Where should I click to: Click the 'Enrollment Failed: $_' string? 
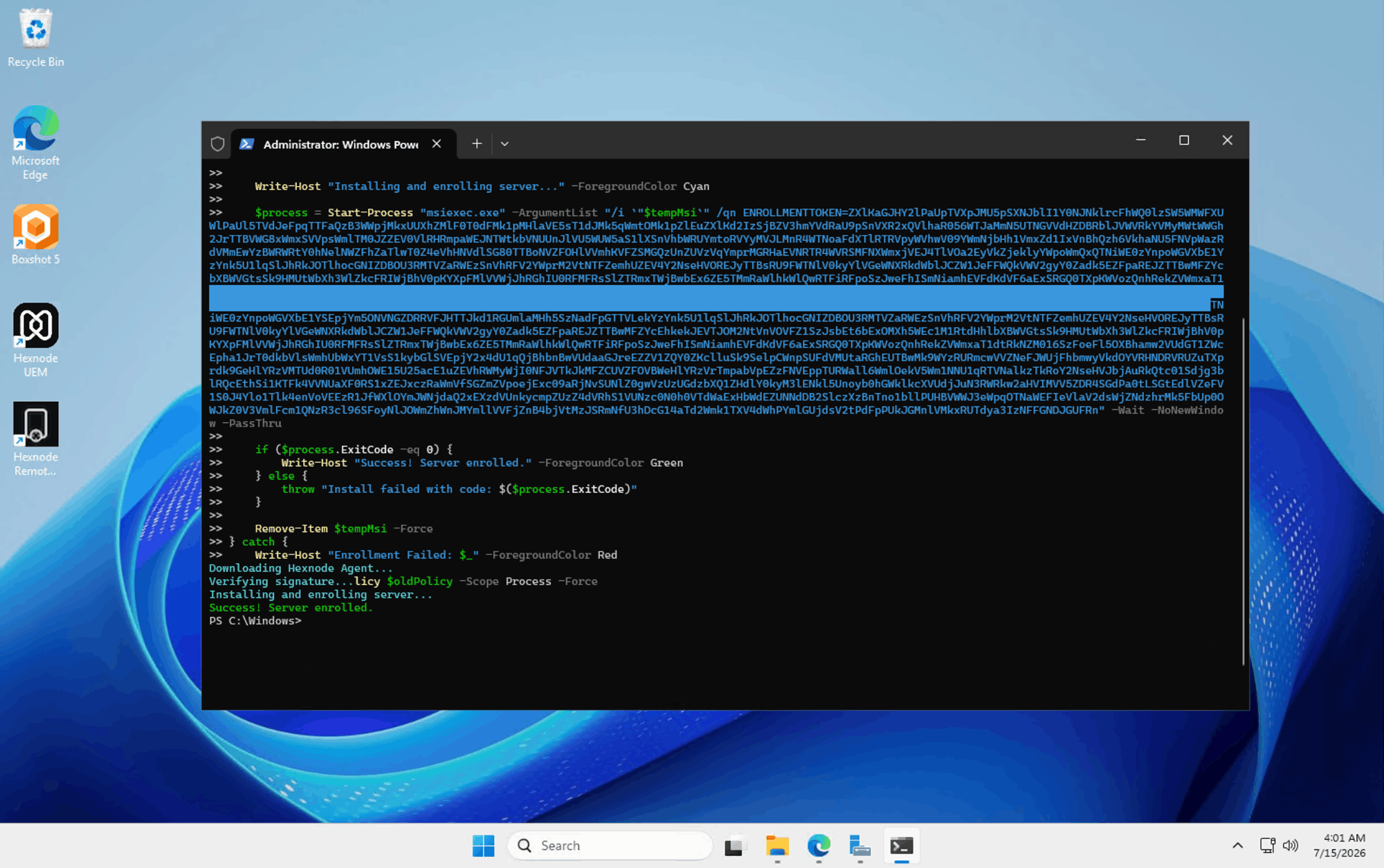pyautogui.click(x=403, y=555)
